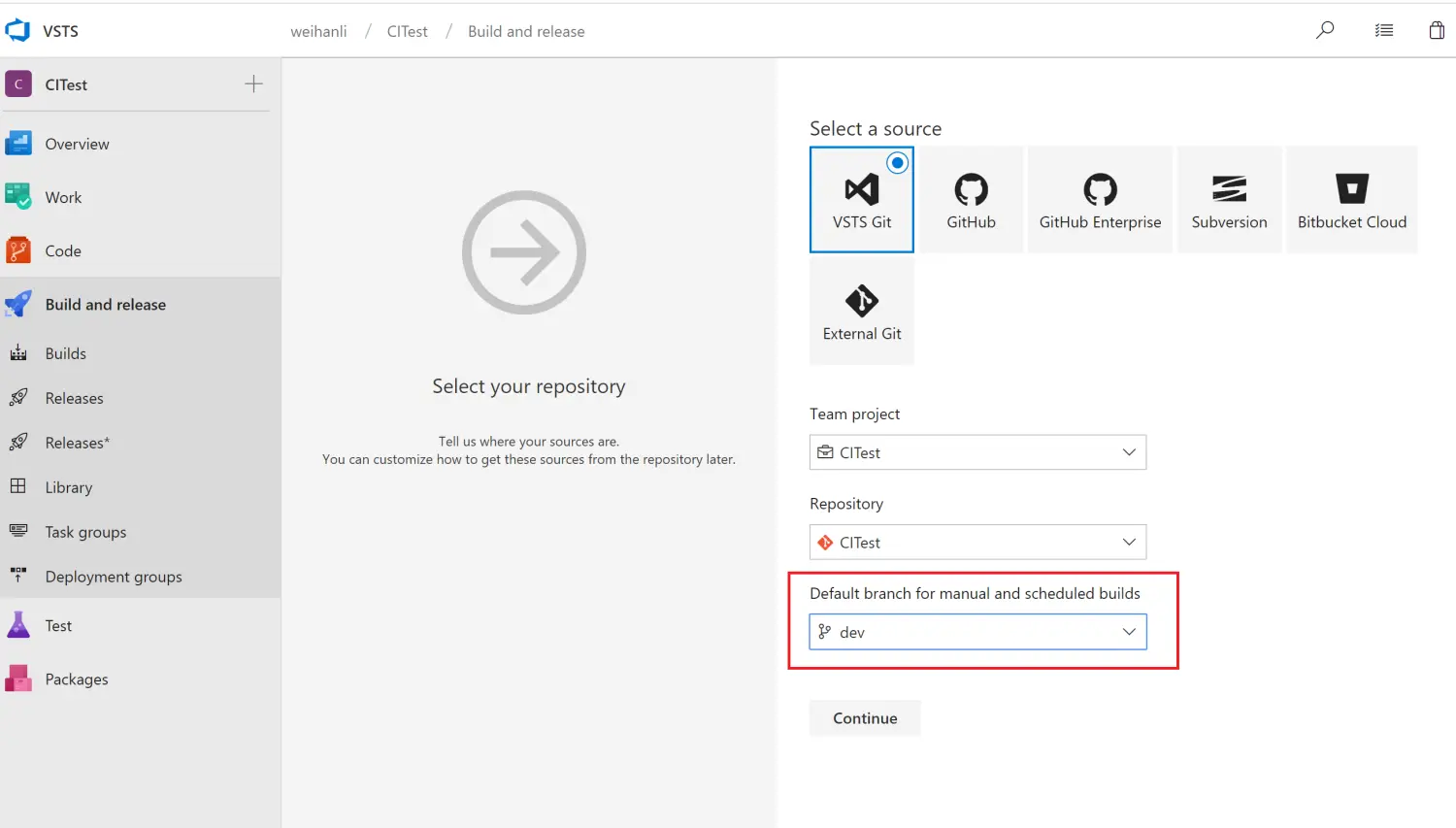This screenshot has height=828, width=1456.
Task: Click the Work hub icon
Action: (18, 197)
